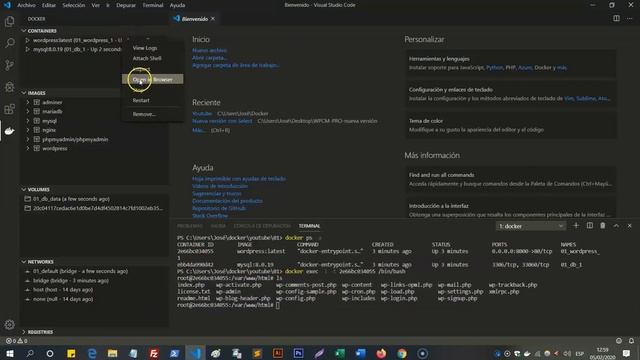Image resolution: width=640 pixels, height=360 pixels.
Task: Click the taskbar clock showing 12:59
Action: coord(602,353)
